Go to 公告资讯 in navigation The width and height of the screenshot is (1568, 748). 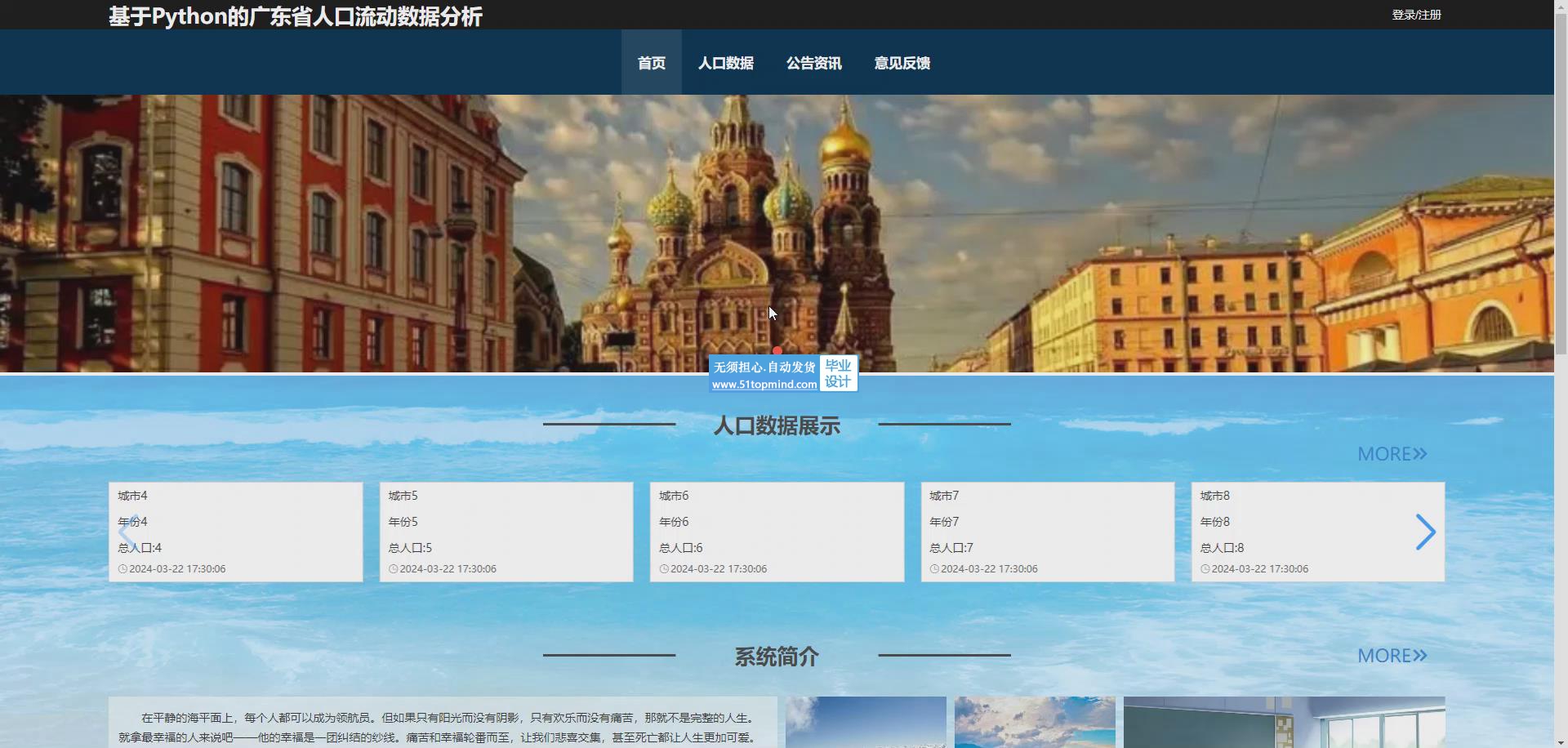tap(813, 63)
